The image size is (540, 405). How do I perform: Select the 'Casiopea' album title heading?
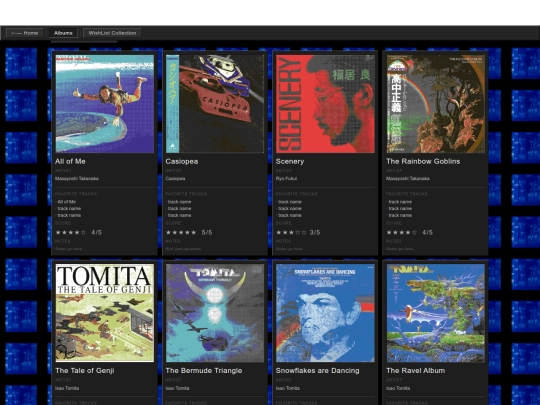(181, 161)
